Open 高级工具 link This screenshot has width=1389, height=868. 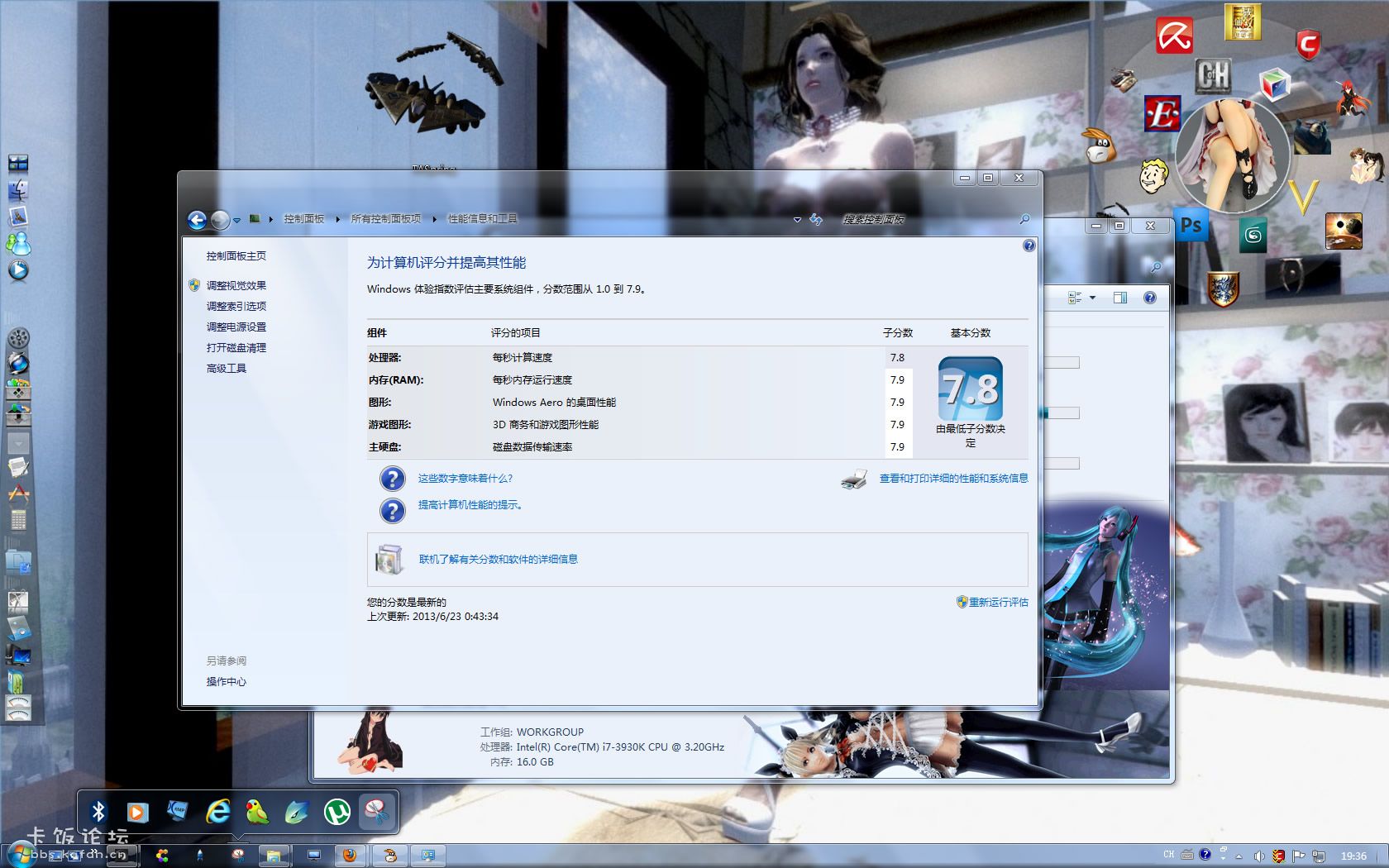point(227,368)
